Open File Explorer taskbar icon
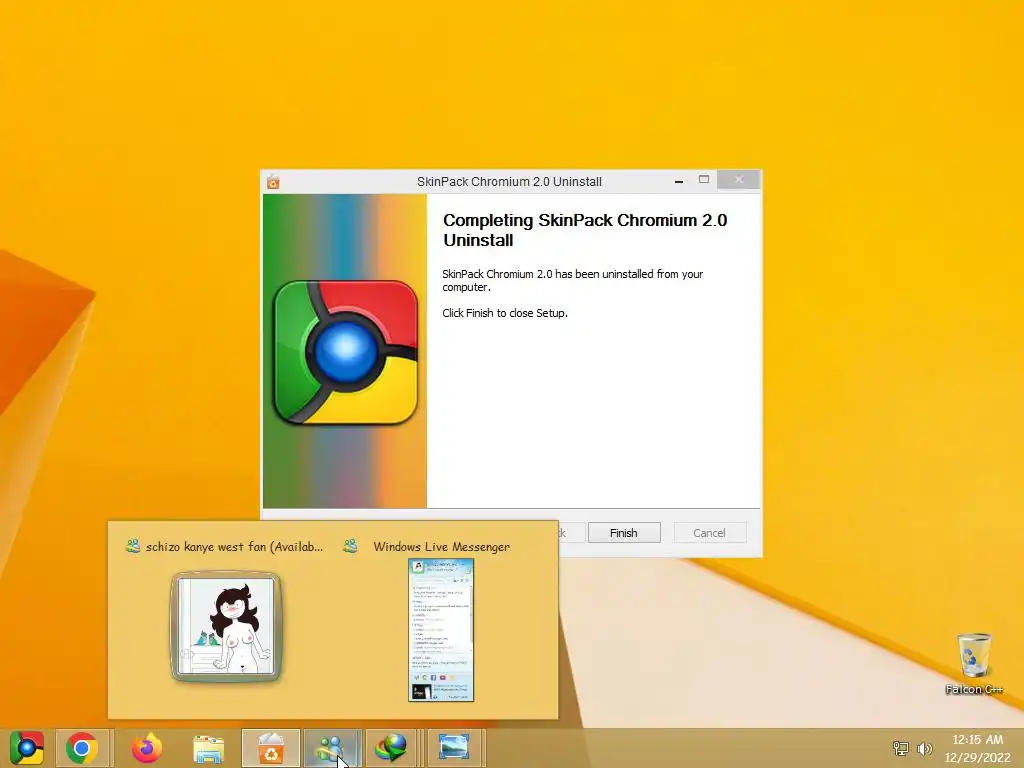1024x768 pixels. click(x=208, y=748)
